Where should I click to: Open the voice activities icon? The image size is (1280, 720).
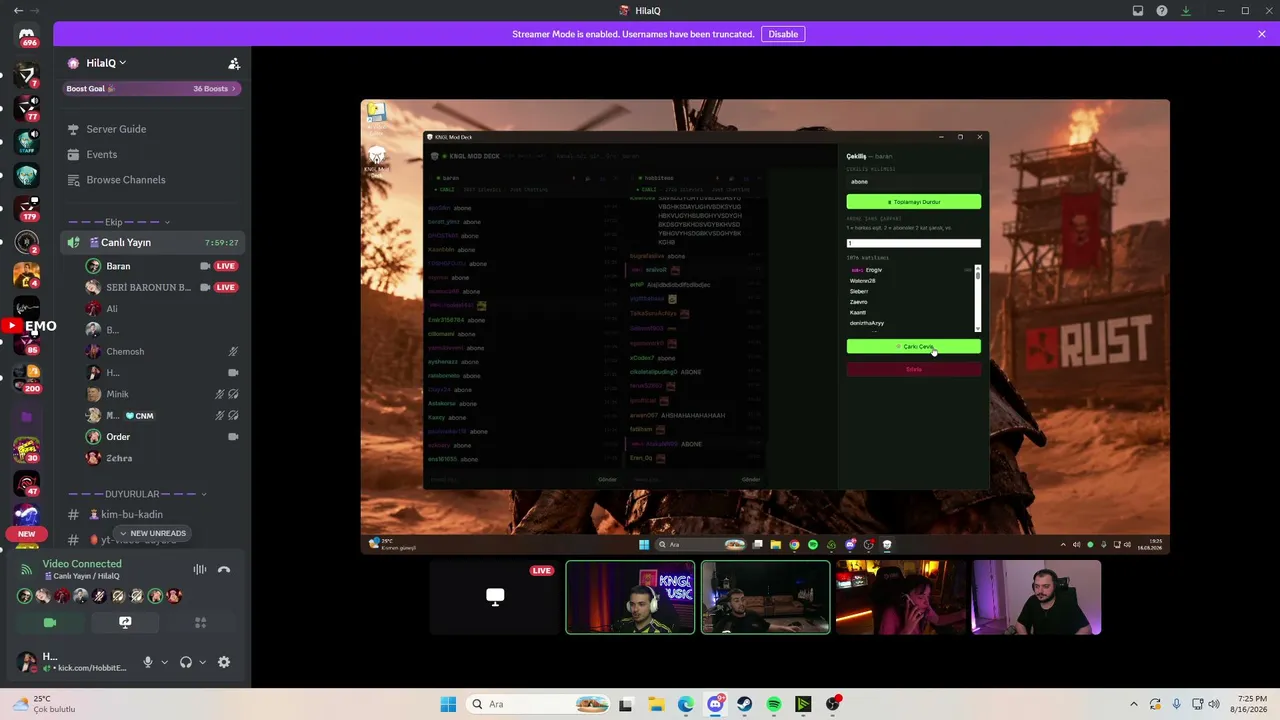click(201, 622)
